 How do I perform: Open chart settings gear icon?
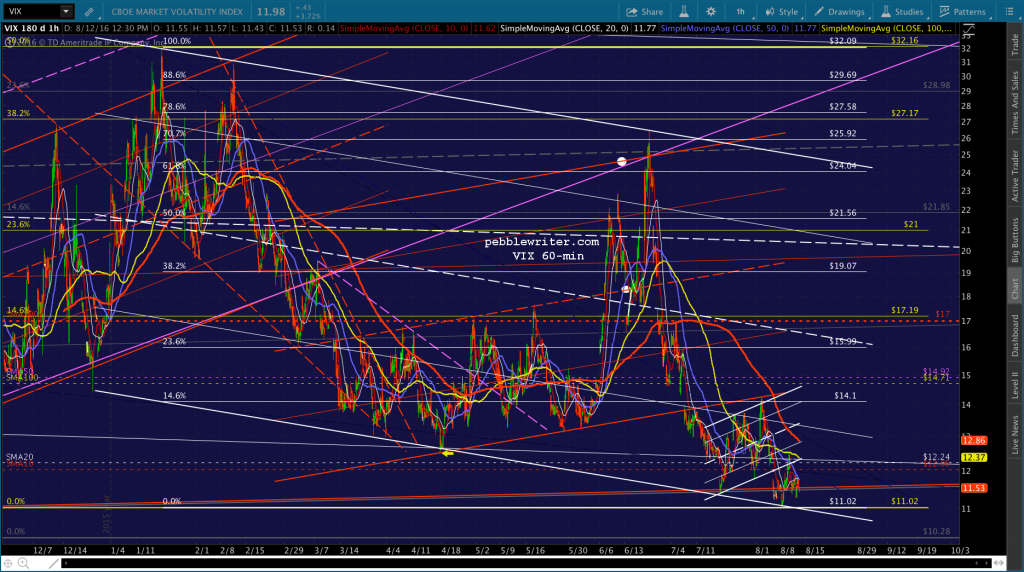[x=711, y=12]
